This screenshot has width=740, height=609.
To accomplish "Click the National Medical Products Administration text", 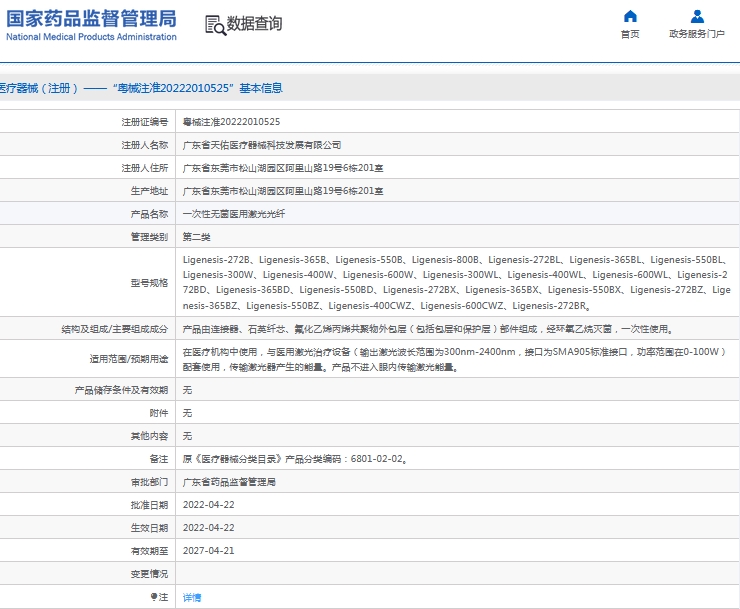I will [x=91, y=37].
